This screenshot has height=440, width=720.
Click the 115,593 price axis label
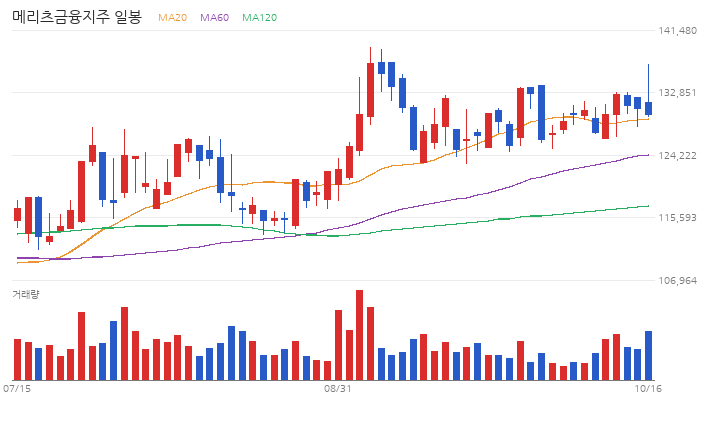point(677,218)
